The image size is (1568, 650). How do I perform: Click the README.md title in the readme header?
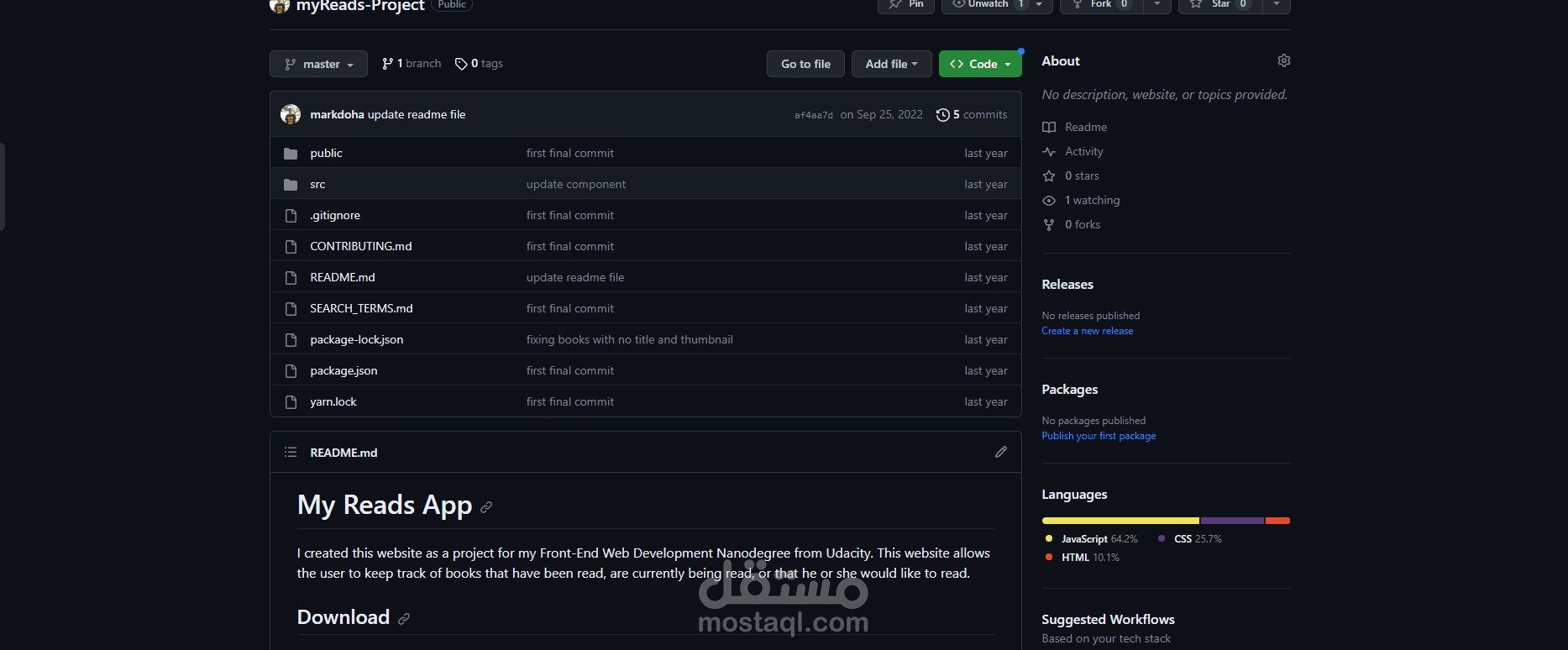click(343, 453)
